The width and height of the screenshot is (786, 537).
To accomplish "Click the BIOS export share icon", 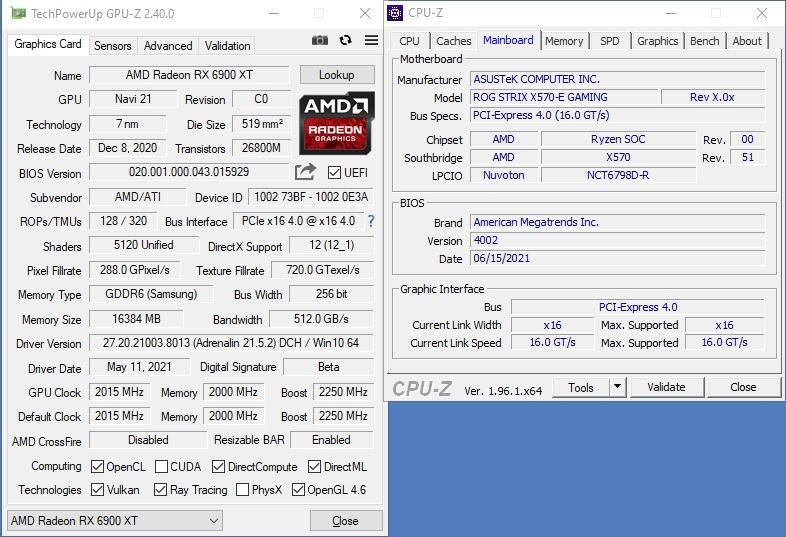I will 305,172.
